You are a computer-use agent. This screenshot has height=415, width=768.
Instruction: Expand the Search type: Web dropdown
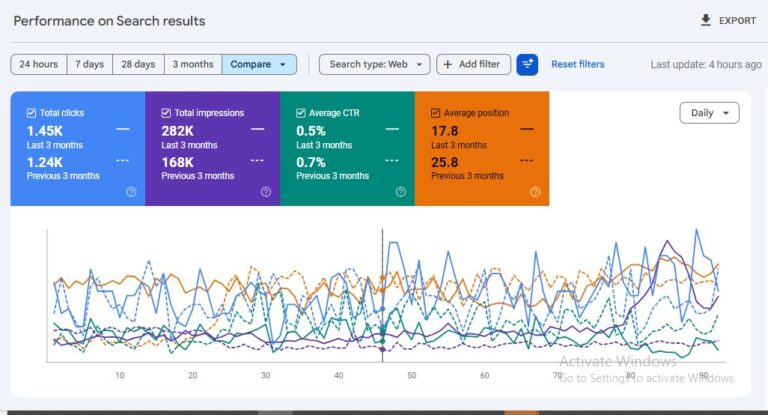point(374,64)
